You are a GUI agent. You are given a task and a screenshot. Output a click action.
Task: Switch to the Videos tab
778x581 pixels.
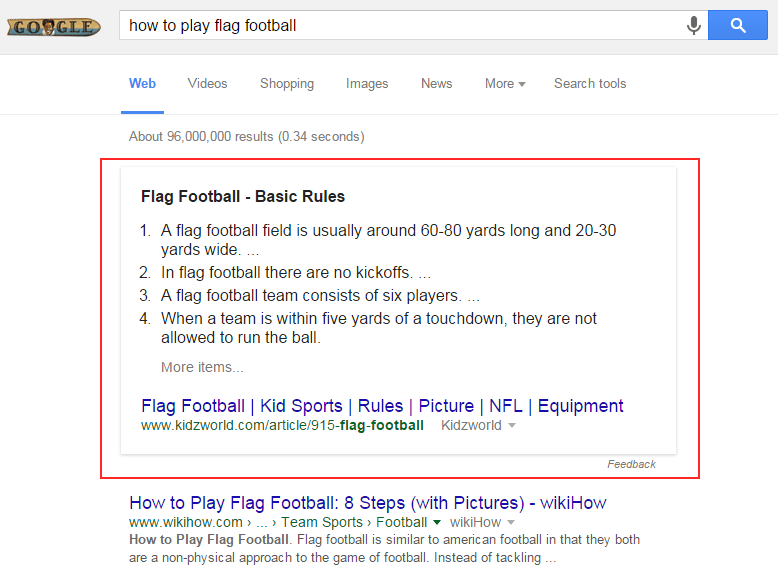(207, 84)
